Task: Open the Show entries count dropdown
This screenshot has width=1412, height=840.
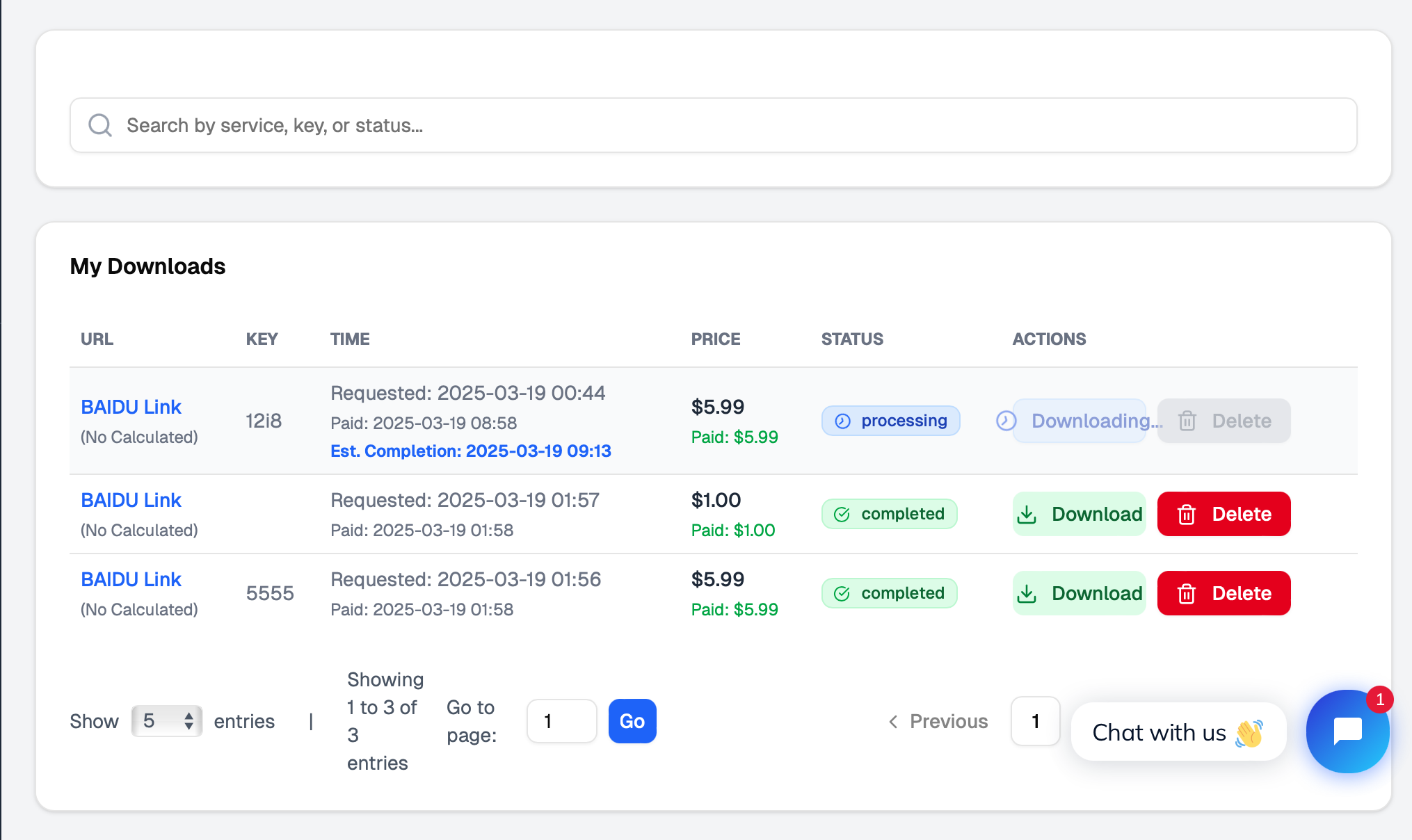Action: [167, 721]
